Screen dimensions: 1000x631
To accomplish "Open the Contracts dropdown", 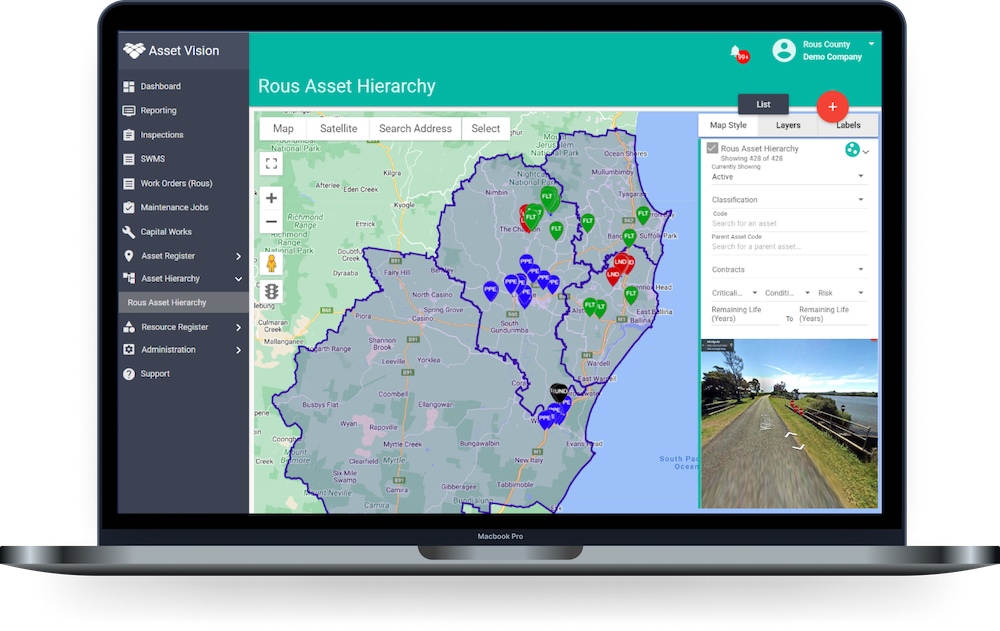I will pos(789,270).
